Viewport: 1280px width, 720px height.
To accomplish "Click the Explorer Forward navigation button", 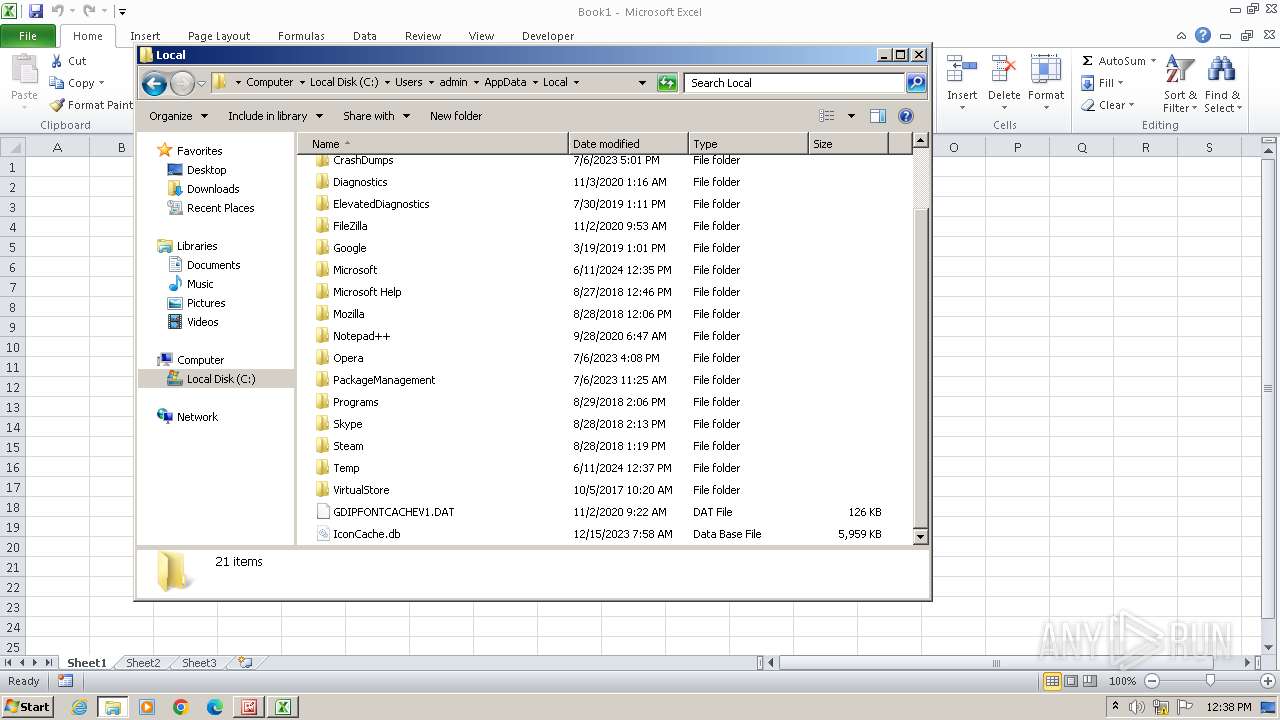I will tap(182, 83).
